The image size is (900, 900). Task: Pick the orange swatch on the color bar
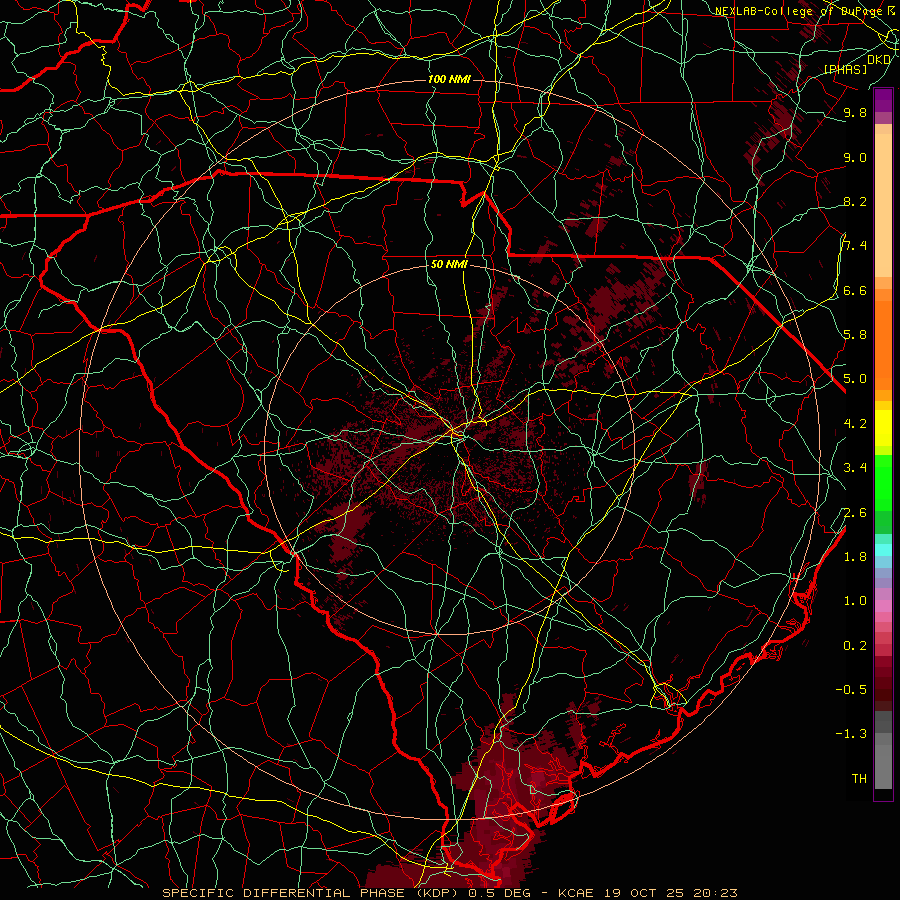coord(883,344)
